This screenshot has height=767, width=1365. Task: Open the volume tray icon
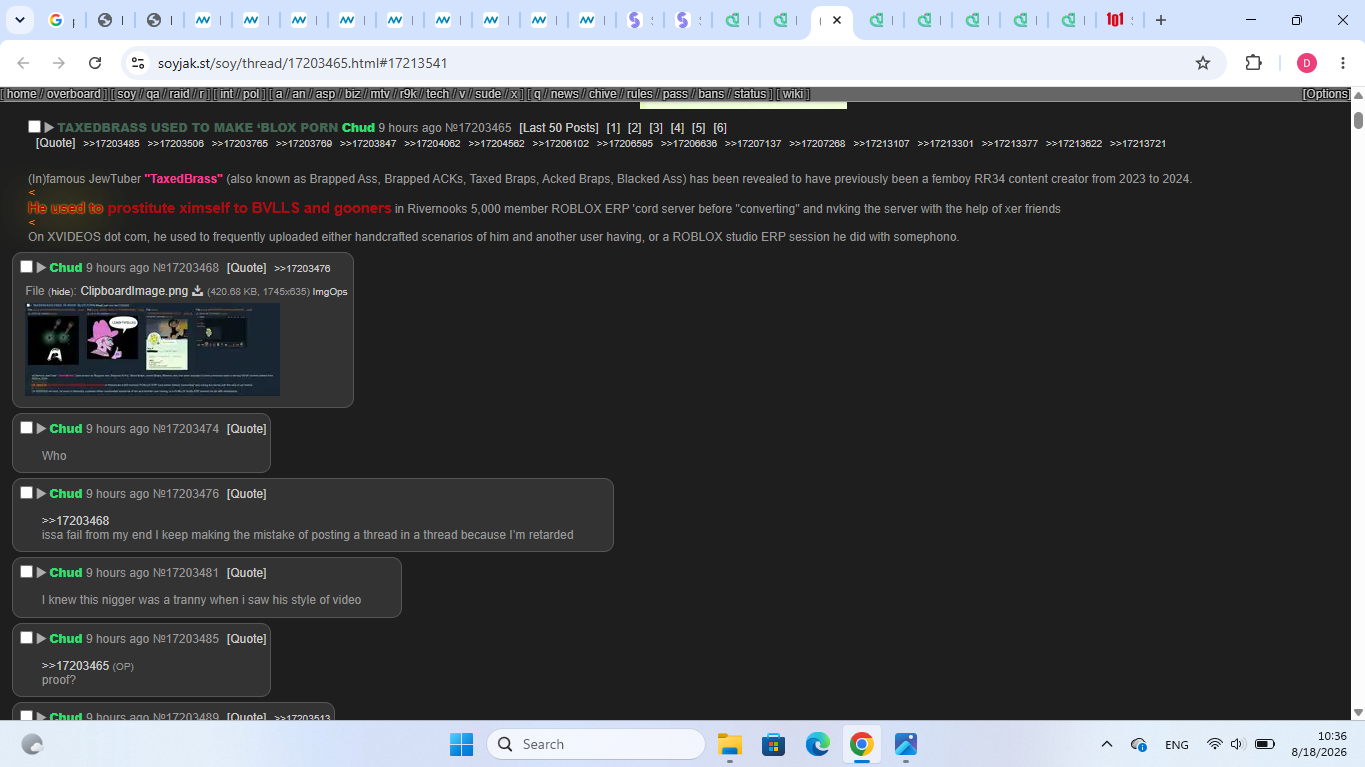[1237, 744]
